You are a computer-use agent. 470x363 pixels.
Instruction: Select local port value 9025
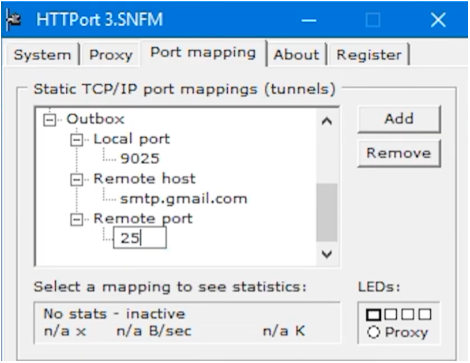pos(140,159)
